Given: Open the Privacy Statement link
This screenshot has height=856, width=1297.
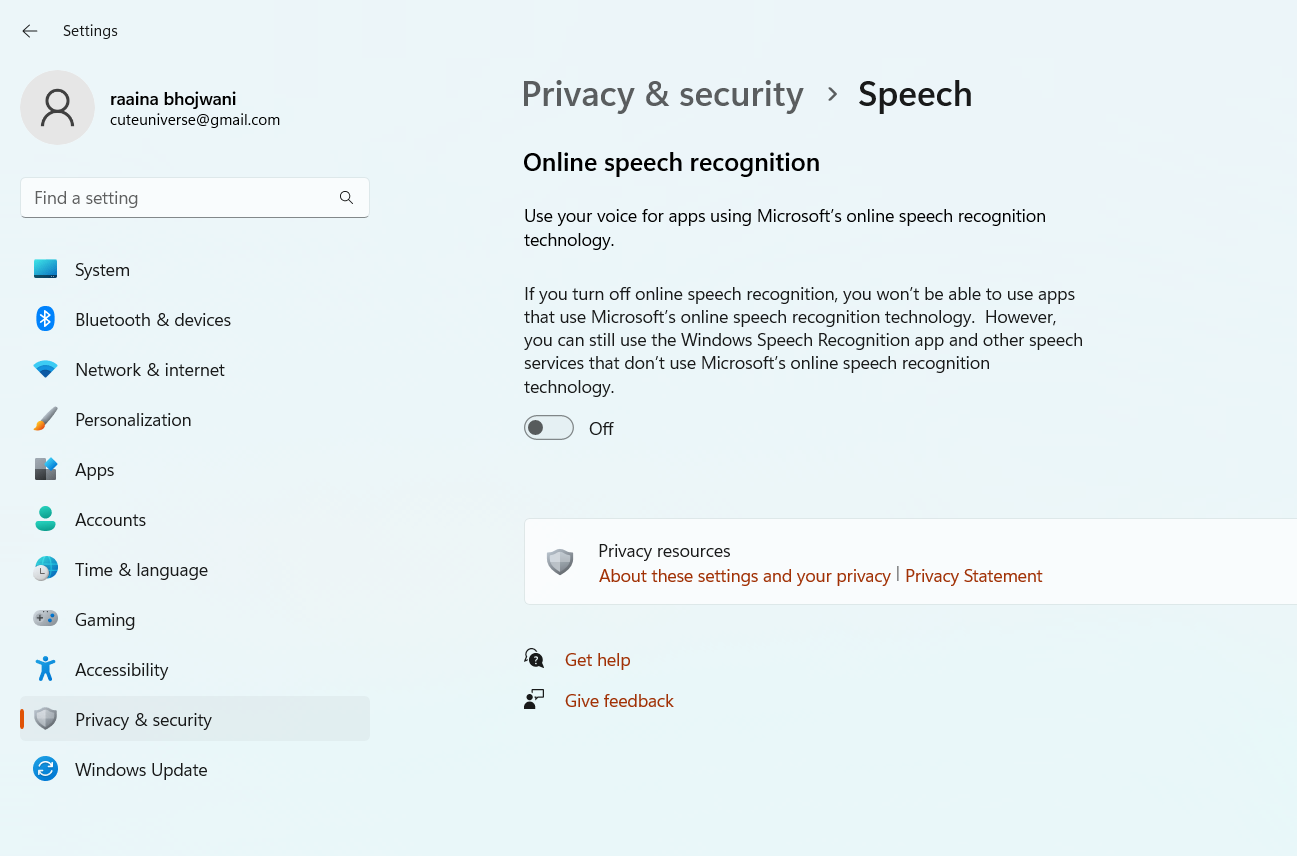Looking at the screenshot, I should (x=973, y=576).
